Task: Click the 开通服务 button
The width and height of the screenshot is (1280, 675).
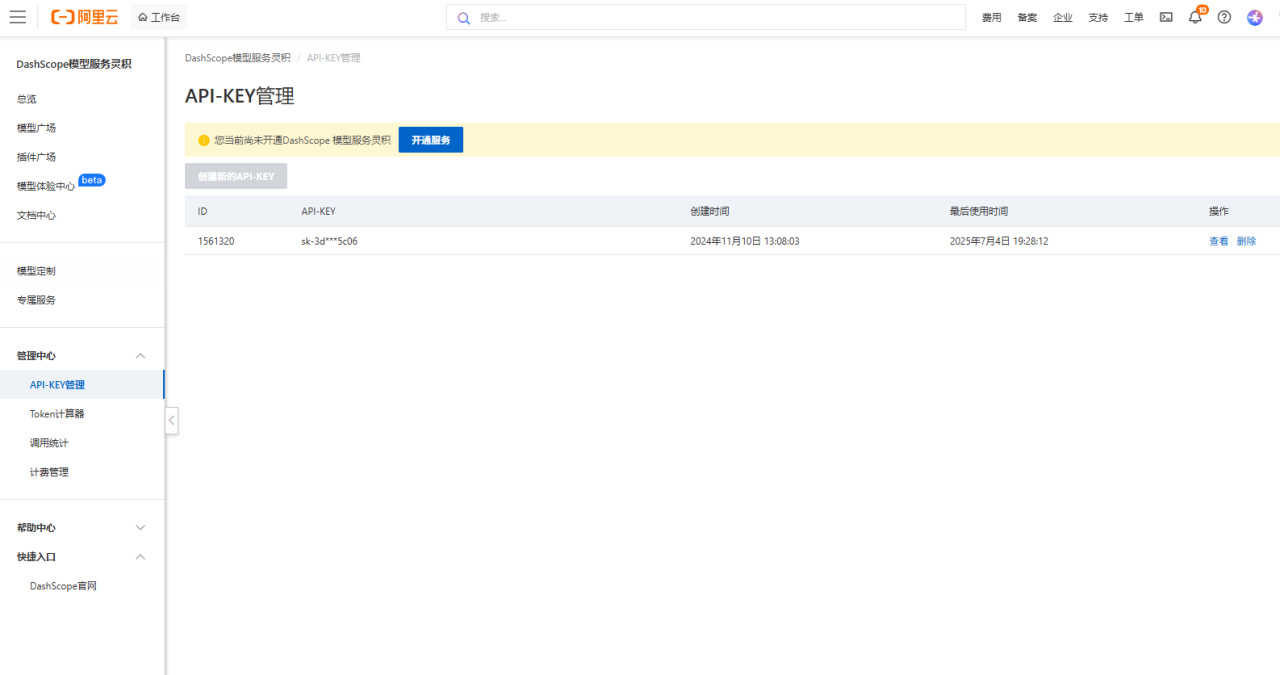Action: click(431, 140)
